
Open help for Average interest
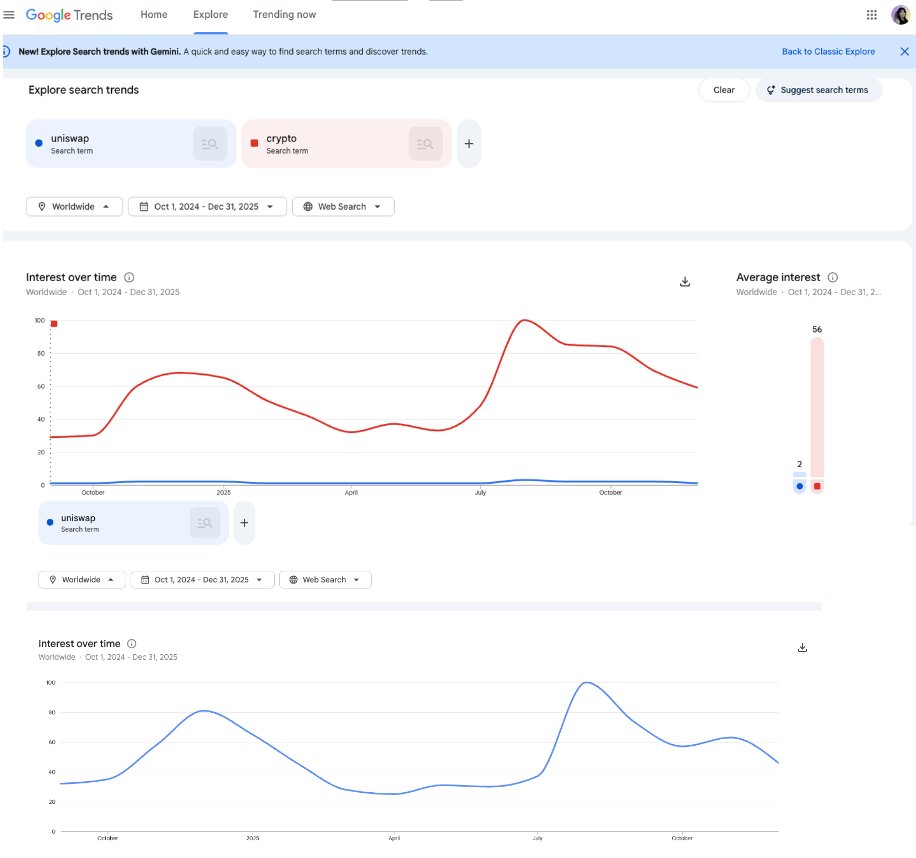coord(833,277)
